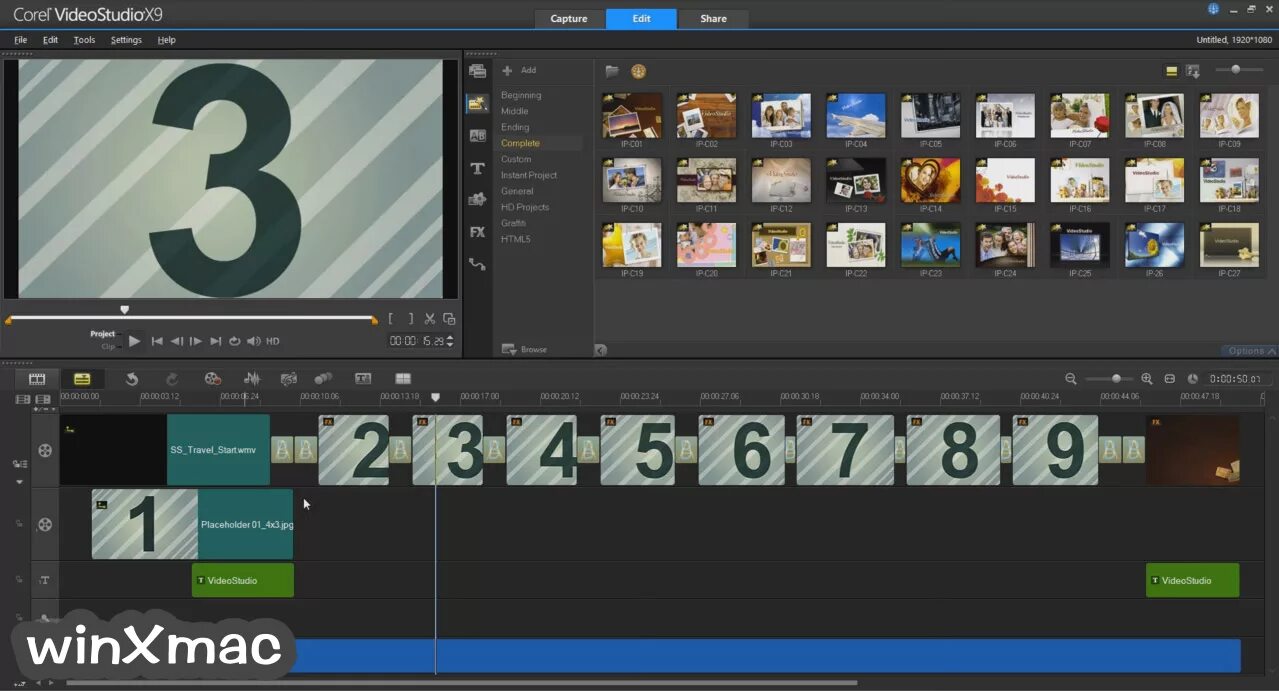
Task: Import a project template folder icon
Action: click(x=612, y=71)
